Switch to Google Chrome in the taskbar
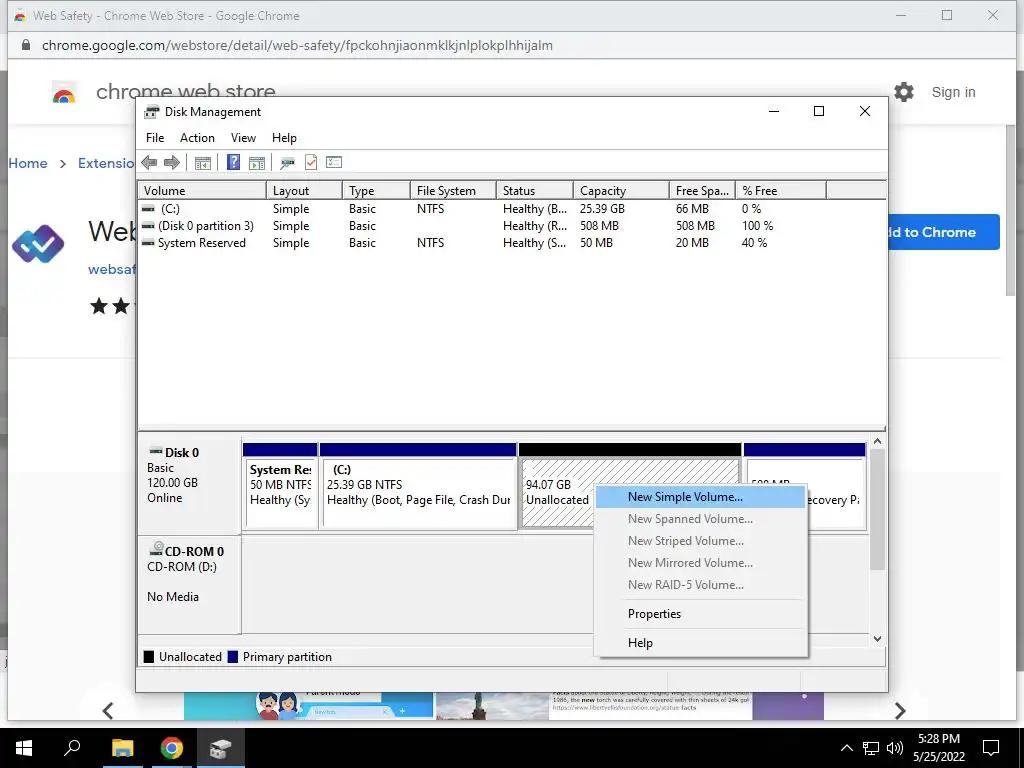Viewport: 1024px width, 768px height. (x=172, y=748)
